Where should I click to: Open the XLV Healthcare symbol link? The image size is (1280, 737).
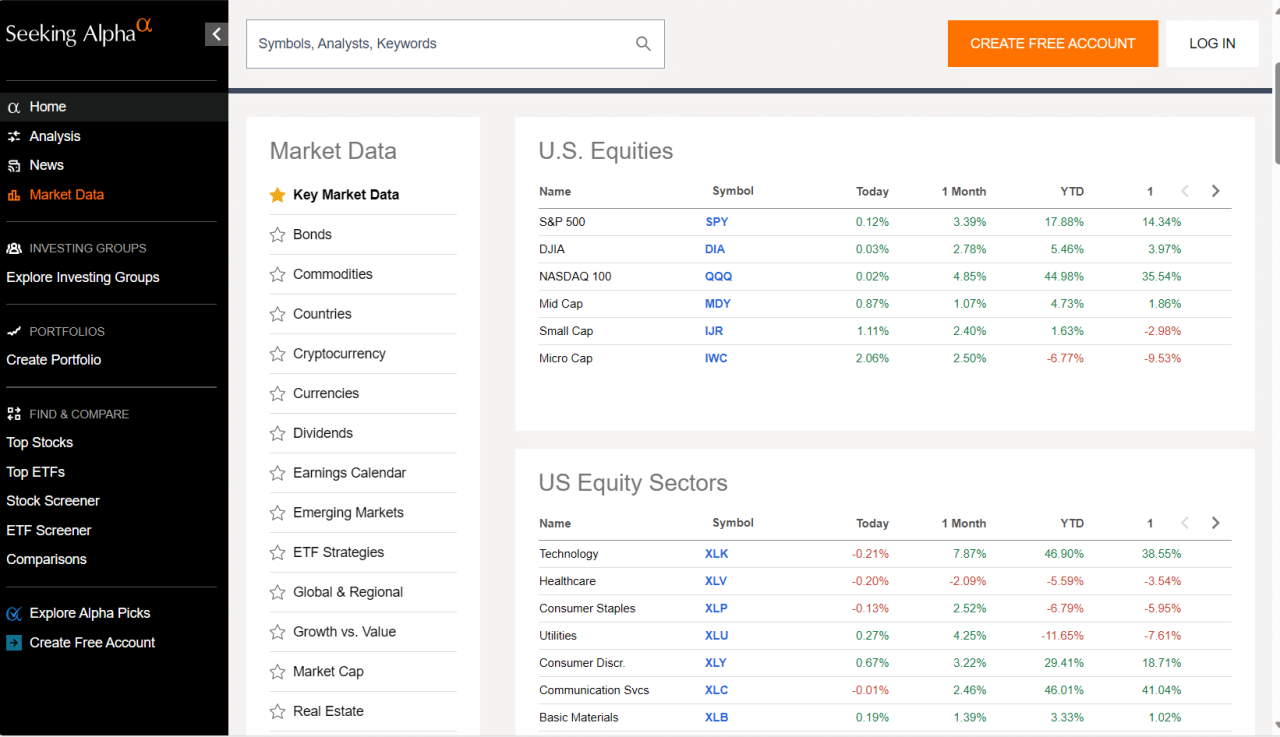point(716,581)
